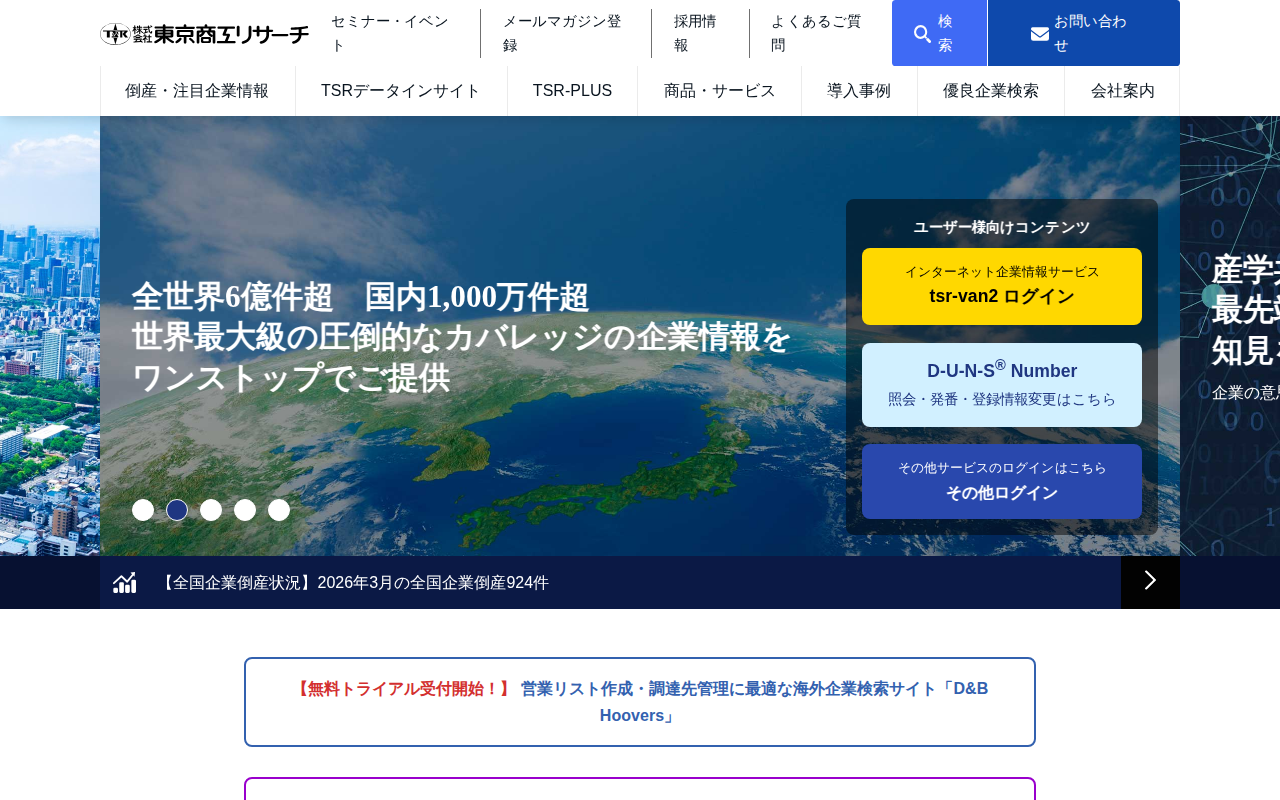Open the TSRデータインサイト menu
Image resolution: width=1280 pixels, height=800 pixels.
pos(401,91)
